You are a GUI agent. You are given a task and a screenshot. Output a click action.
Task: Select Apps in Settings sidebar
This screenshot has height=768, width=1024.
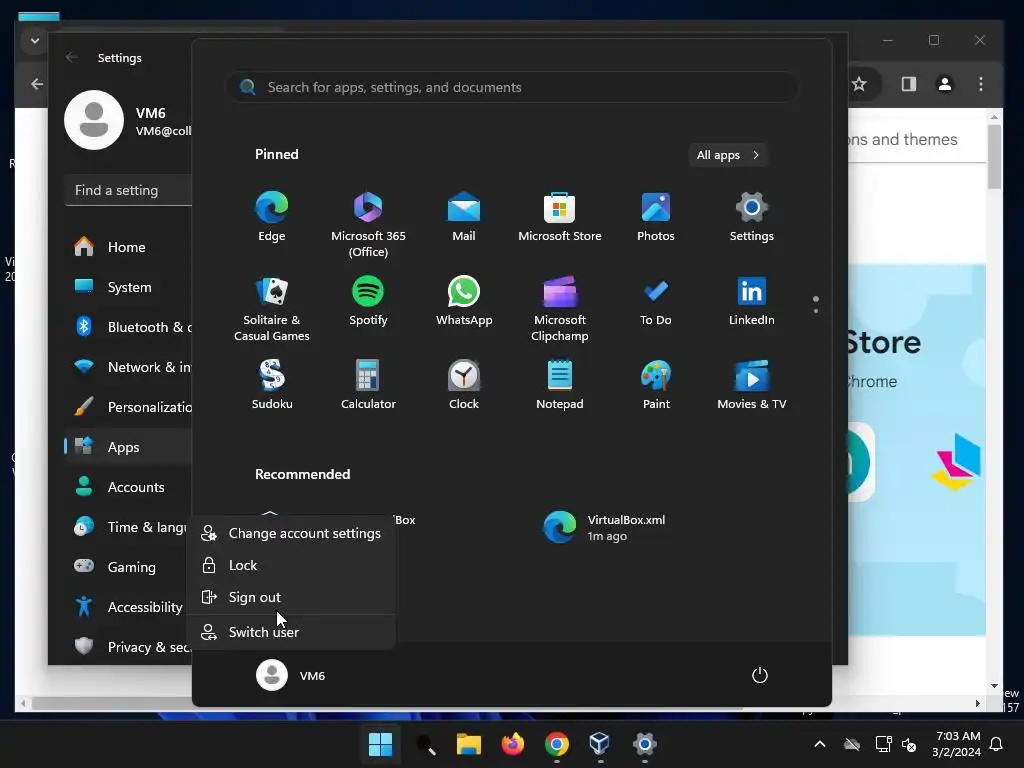pyautogui.click(x=129, y=447)
